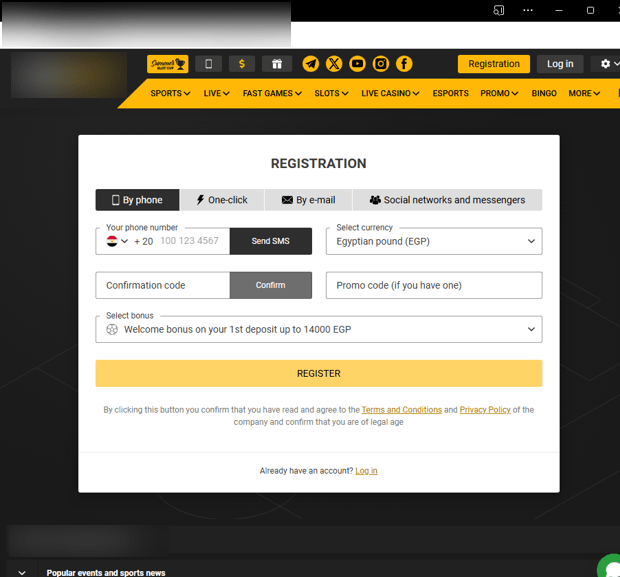Click the dollar payments icon
620x577 pixels.
tap(242, 64)
